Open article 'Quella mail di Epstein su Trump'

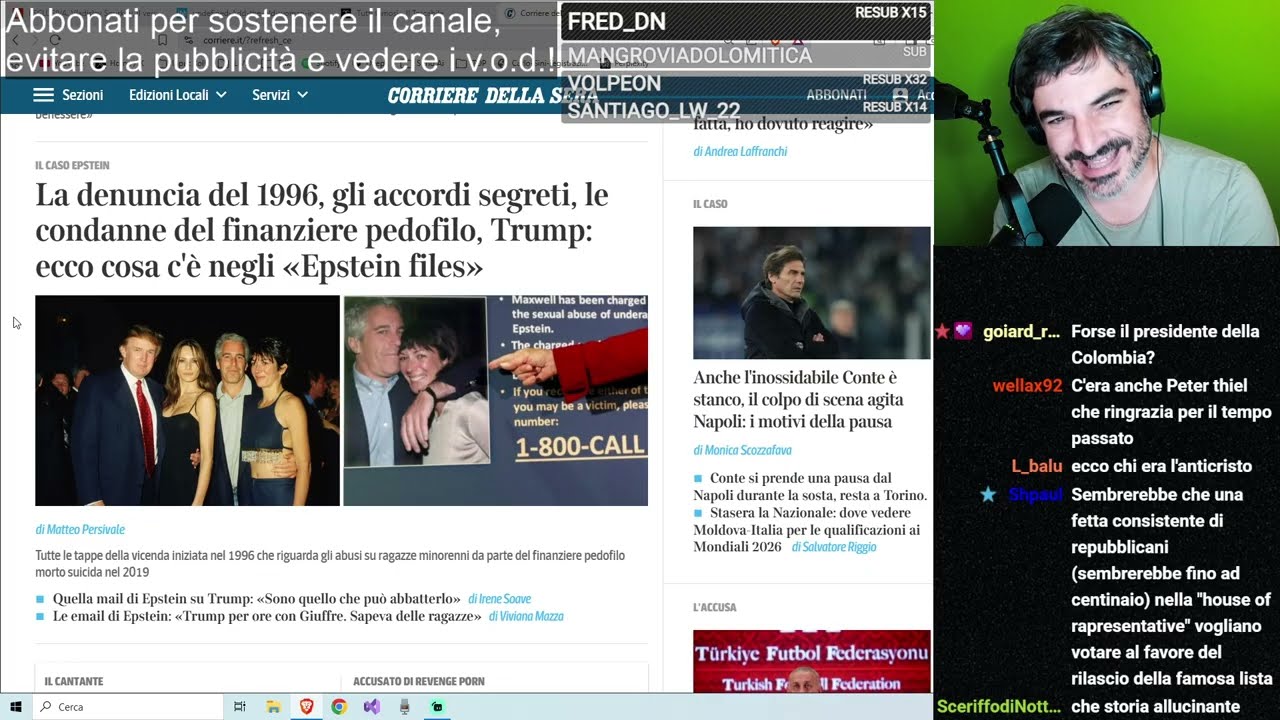tap(256, 598)
